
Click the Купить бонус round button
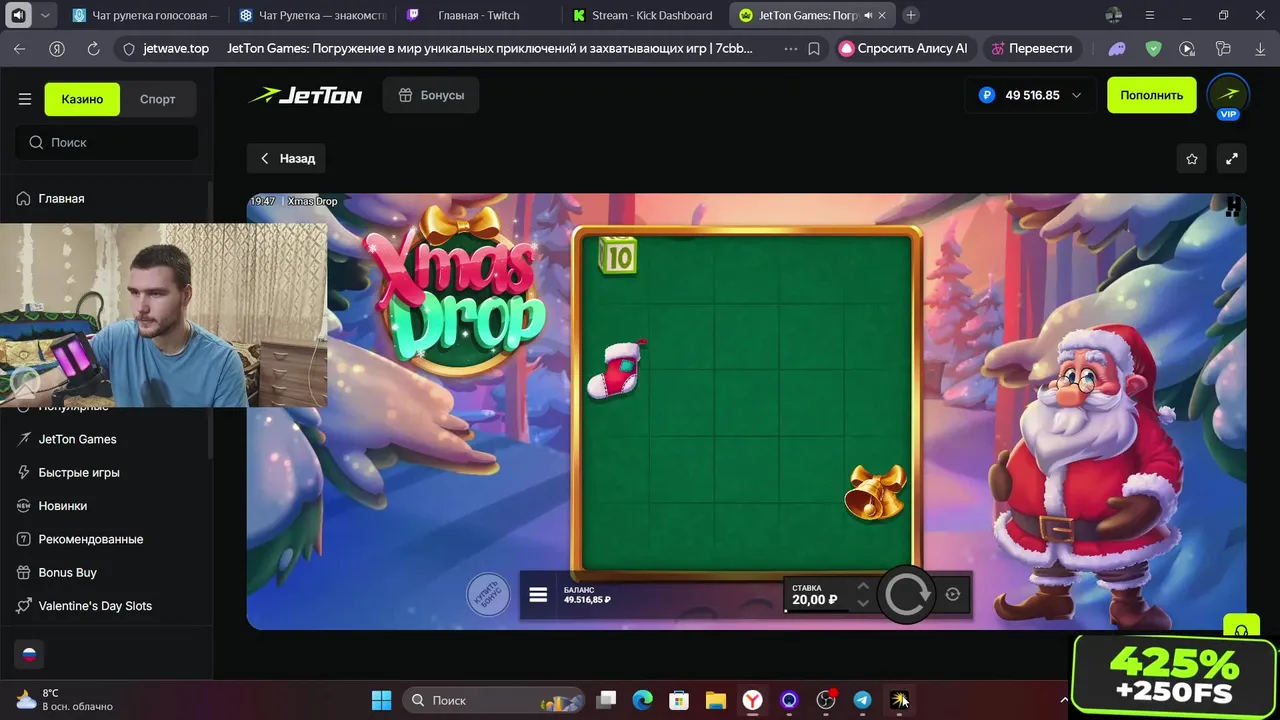click(488, 595)
